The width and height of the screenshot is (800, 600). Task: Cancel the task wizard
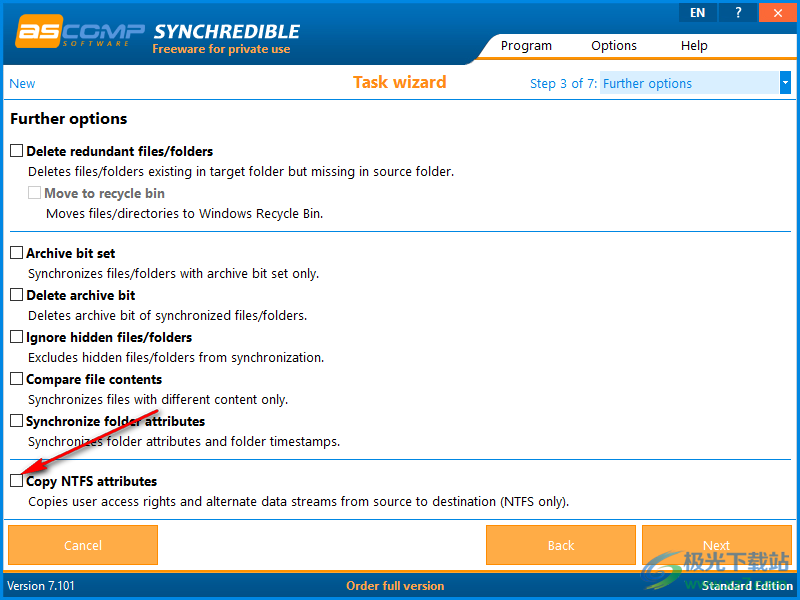[82, 545]
